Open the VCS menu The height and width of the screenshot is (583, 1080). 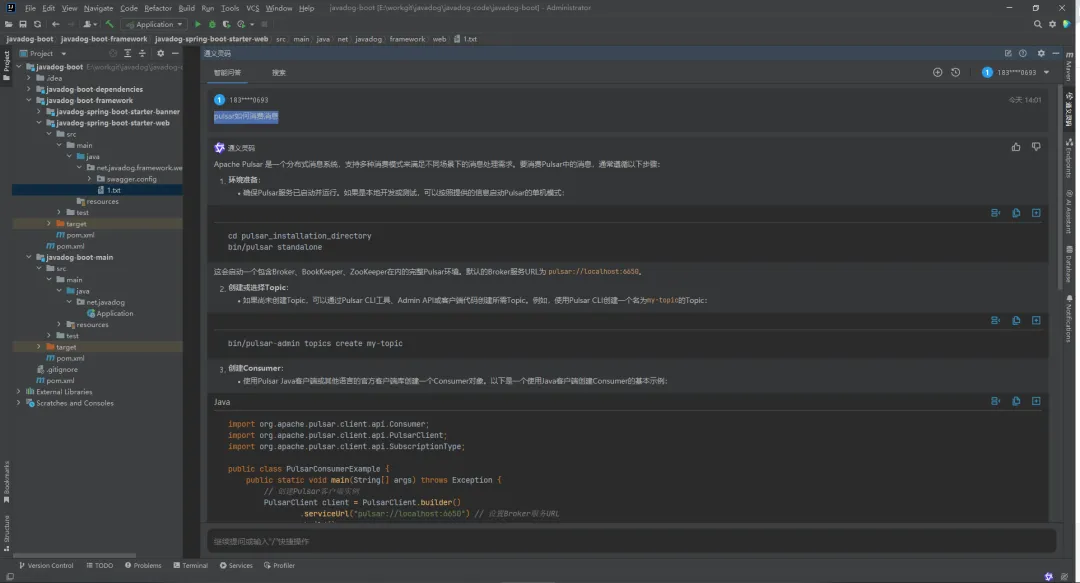(253, 8)
